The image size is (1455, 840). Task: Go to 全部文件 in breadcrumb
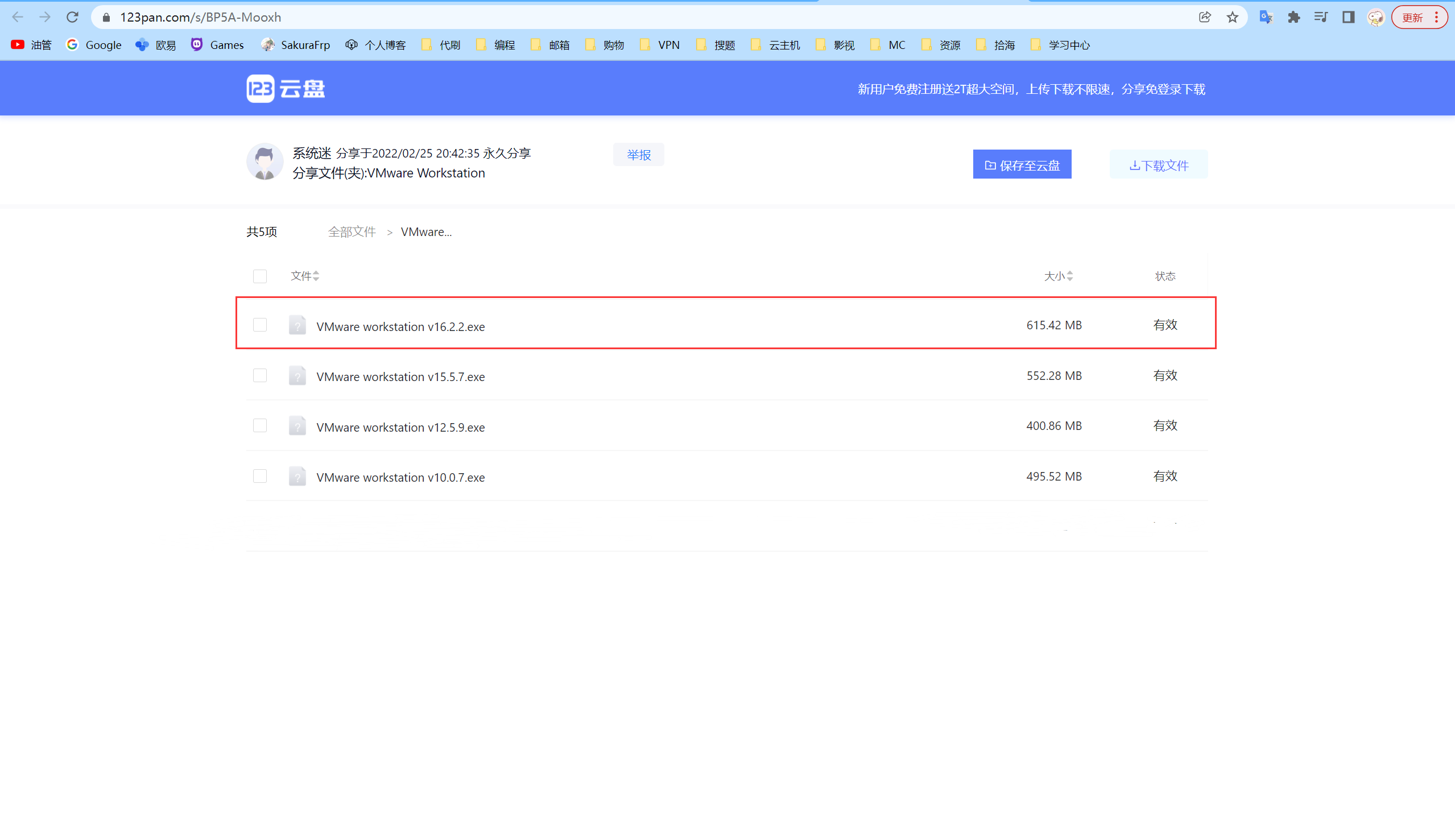click(352, 232)
